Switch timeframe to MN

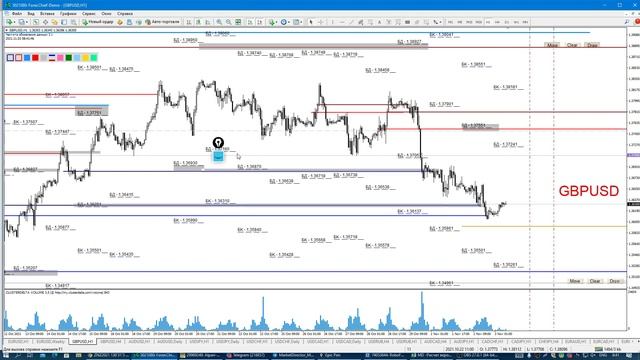[x=525, y=22]
